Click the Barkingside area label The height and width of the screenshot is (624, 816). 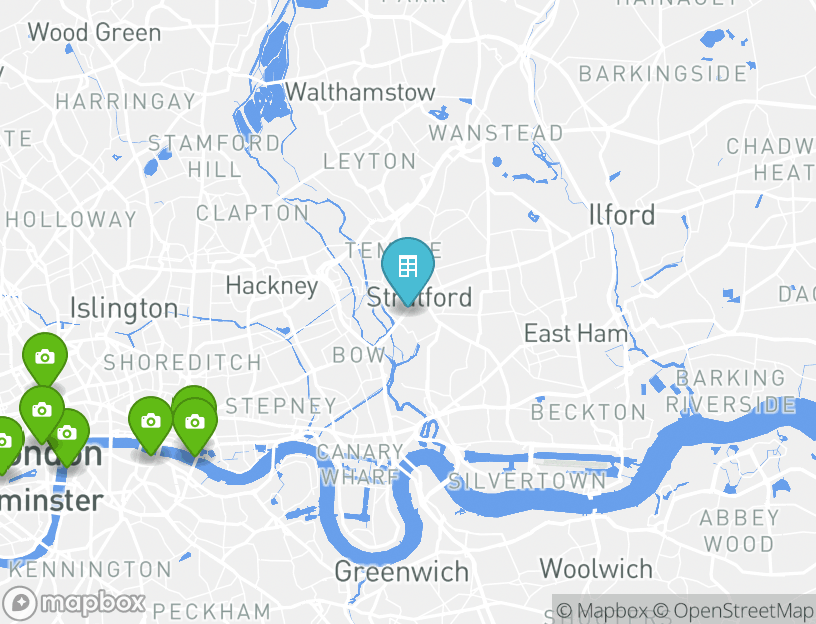point(663,74)
